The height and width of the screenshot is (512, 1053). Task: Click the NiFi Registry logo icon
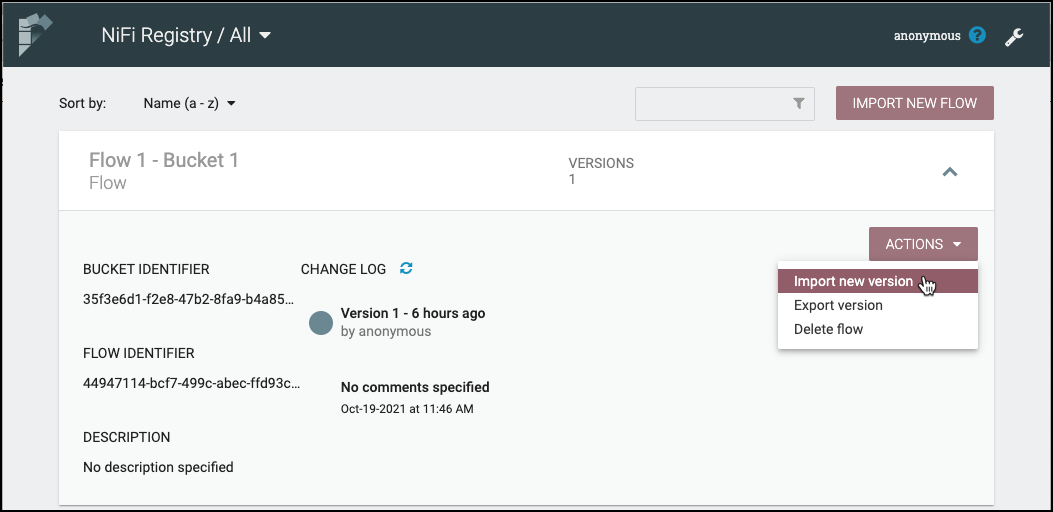(34, 35)
